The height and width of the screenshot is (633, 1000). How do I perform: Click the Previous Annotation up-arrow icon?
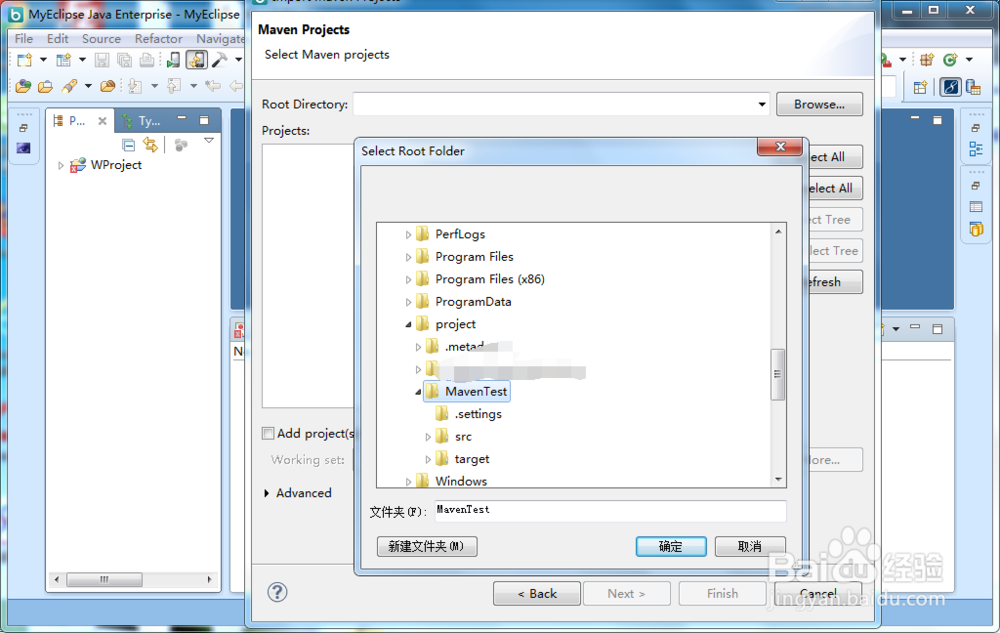(x=173, y=85)
